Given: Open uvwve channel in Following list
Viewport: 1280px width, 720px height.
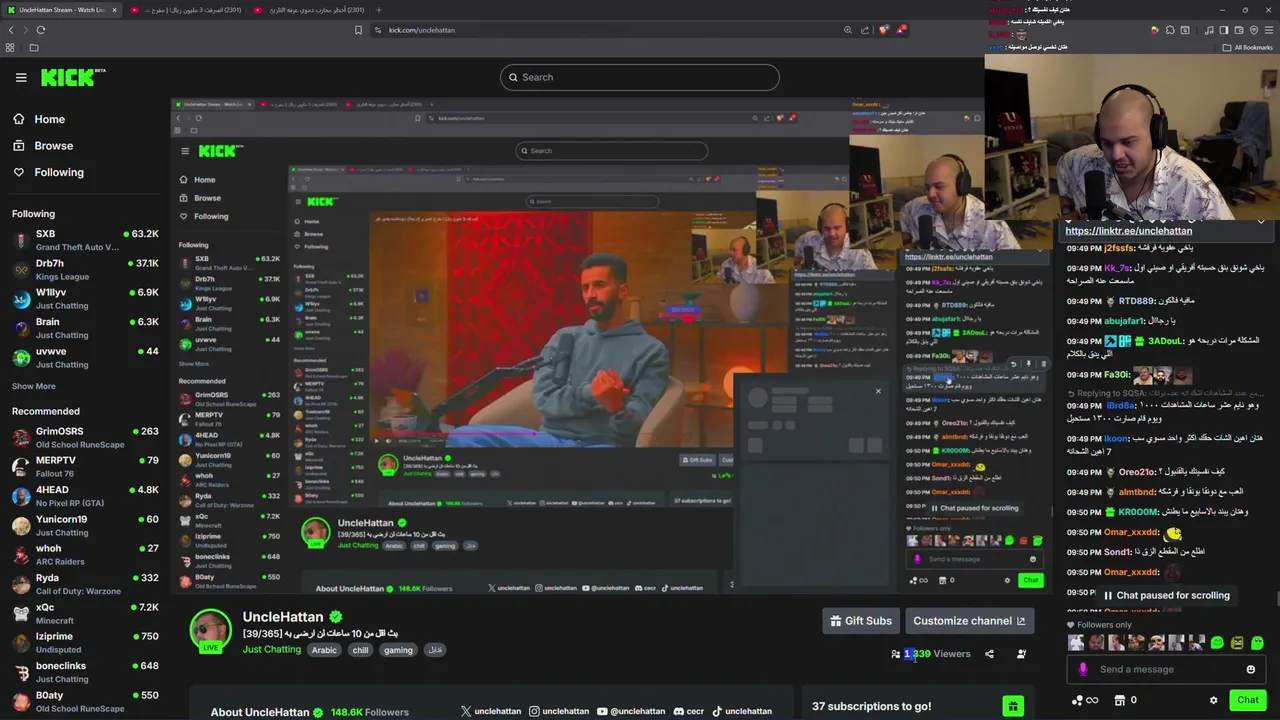Looking at the screenshot, I should click(x=85, y=357).
